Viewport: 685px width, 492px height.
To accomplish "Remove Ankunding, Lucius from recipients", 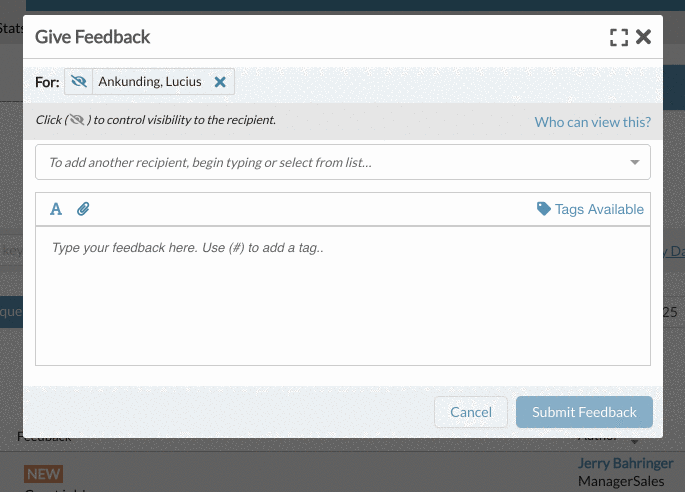I will click(x=220, y=82).
